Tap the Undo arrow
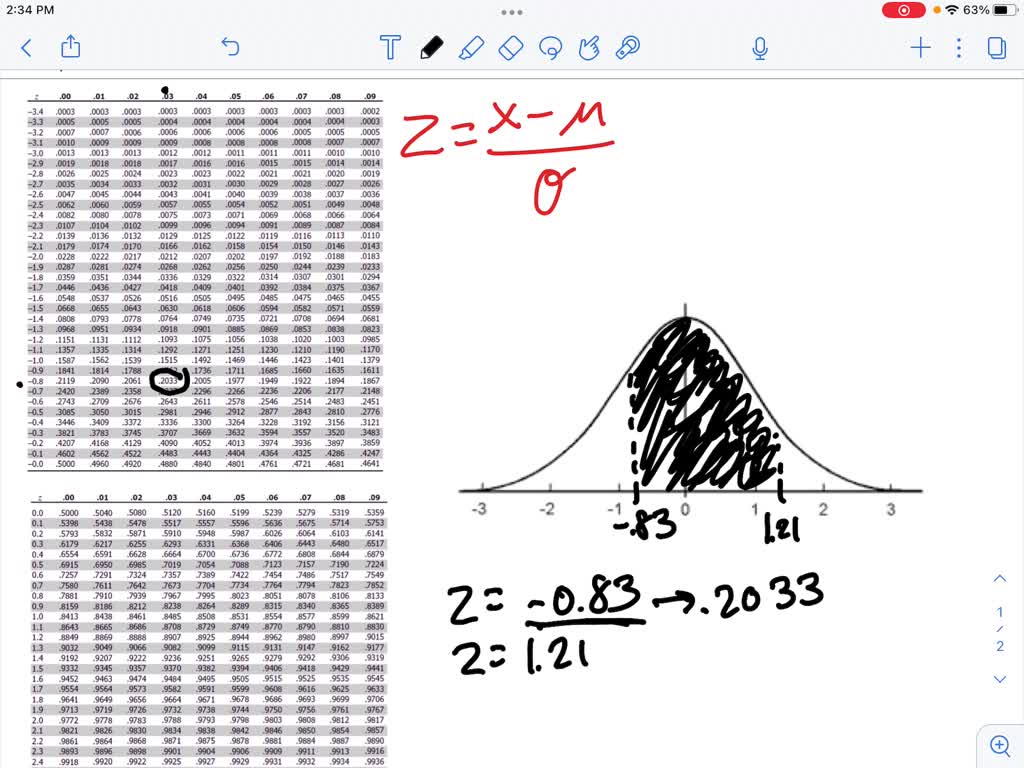 230,47
